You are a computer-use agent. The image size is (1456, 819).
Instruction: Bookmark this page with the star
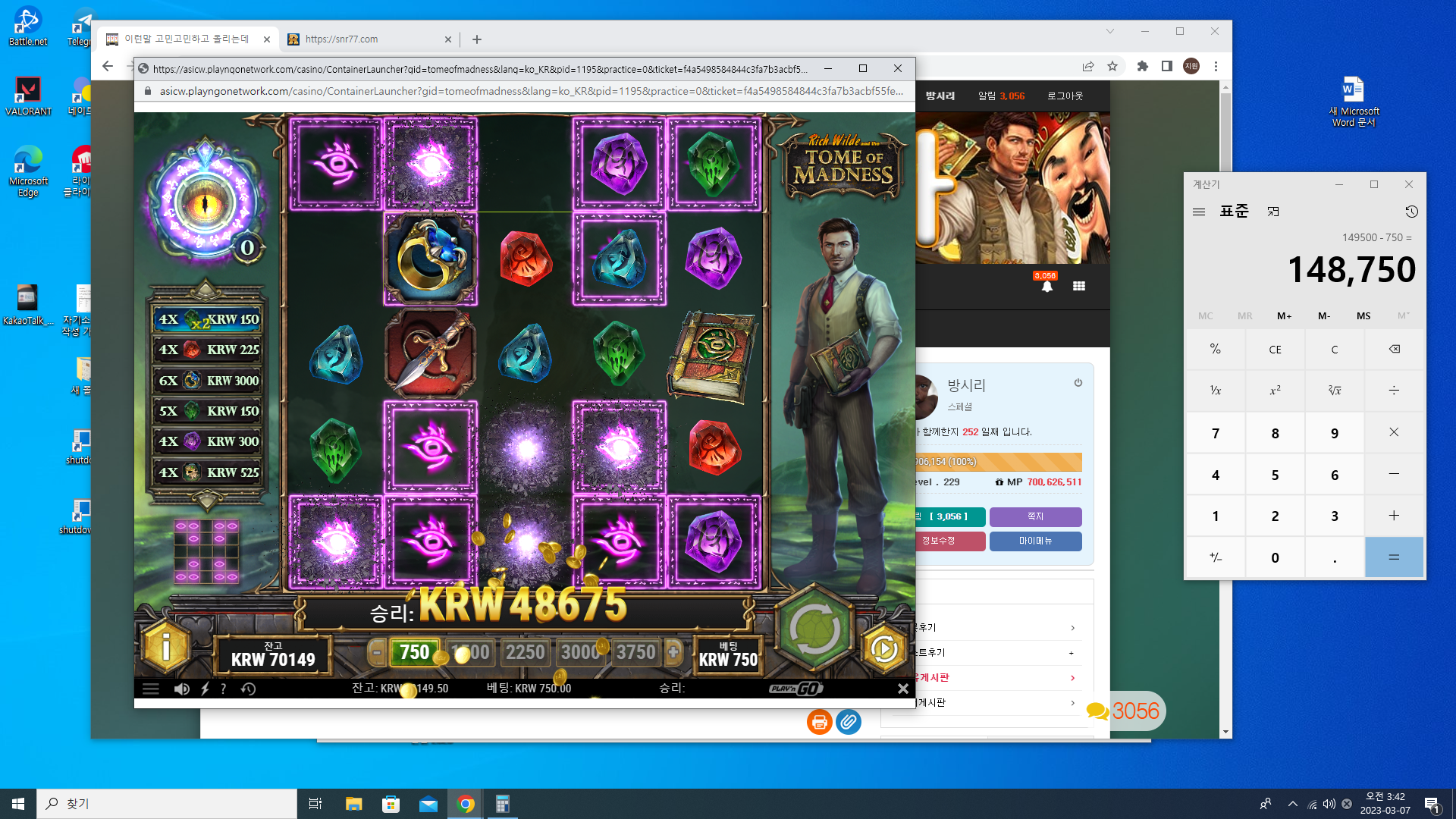click(x=1112, y=66)
